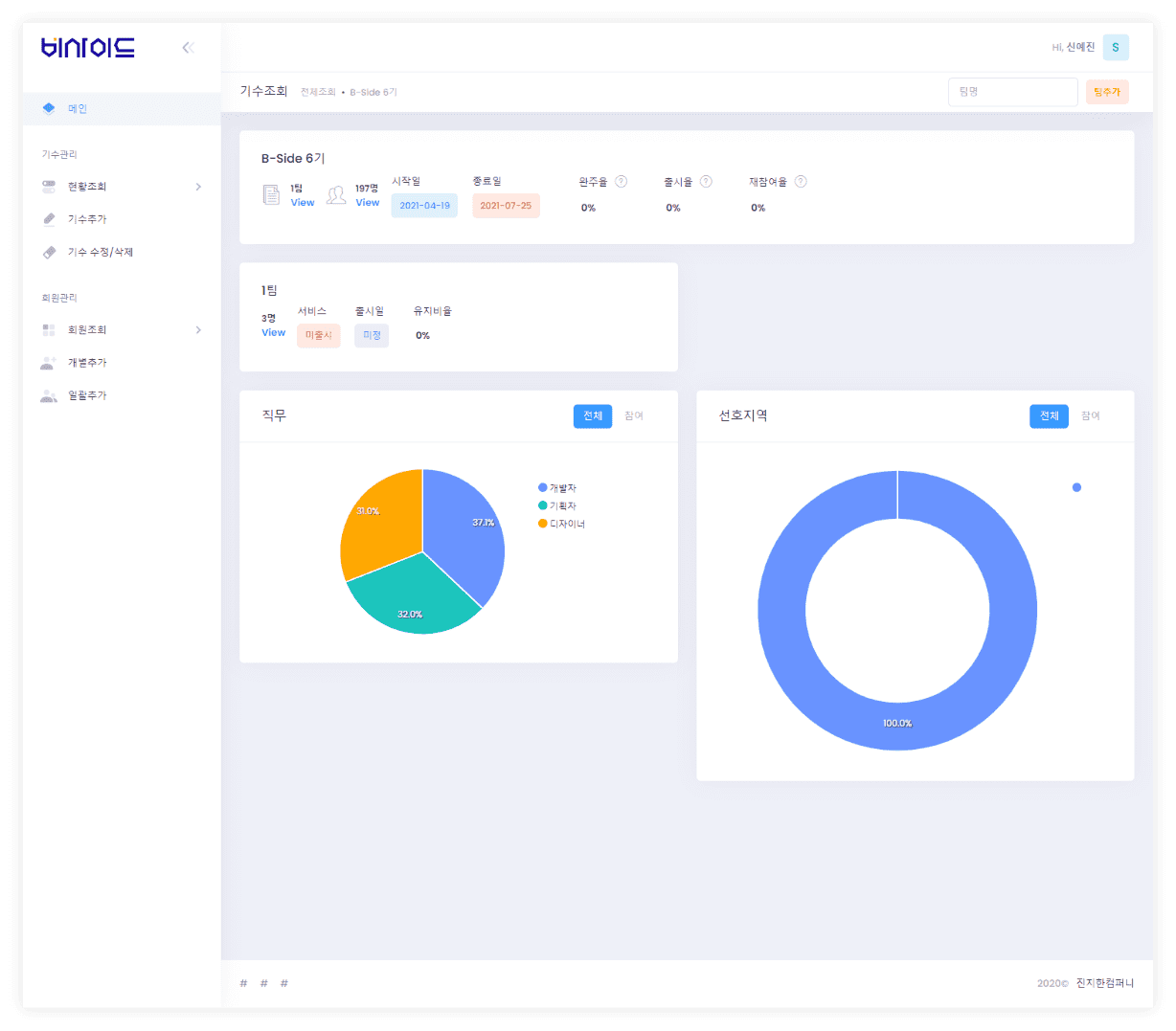
Task: Switch 선호지역 chart to 참여
Action: click(1091, 416)
